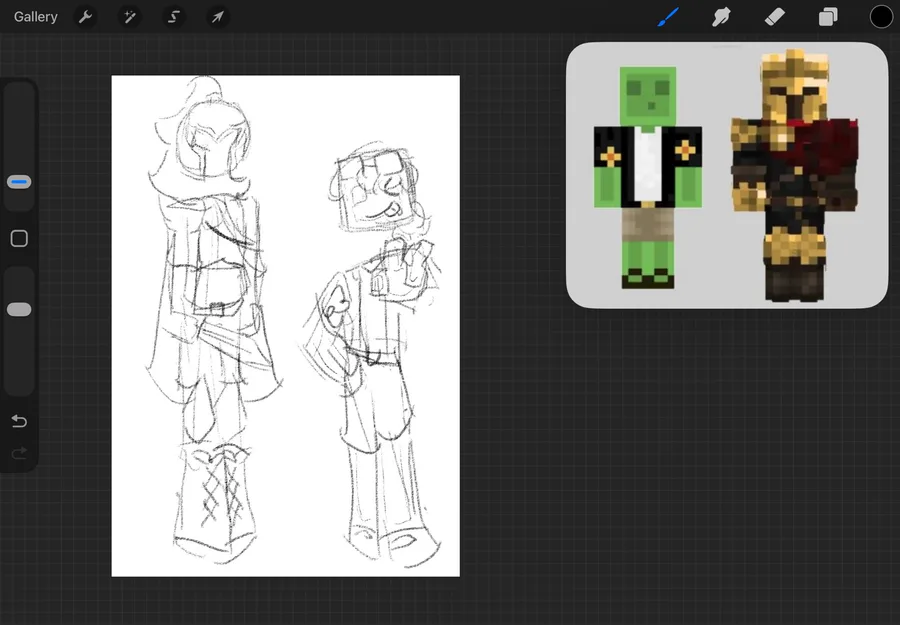
Task: Select the Eraser tool
Action: click(x=774, y=17)
